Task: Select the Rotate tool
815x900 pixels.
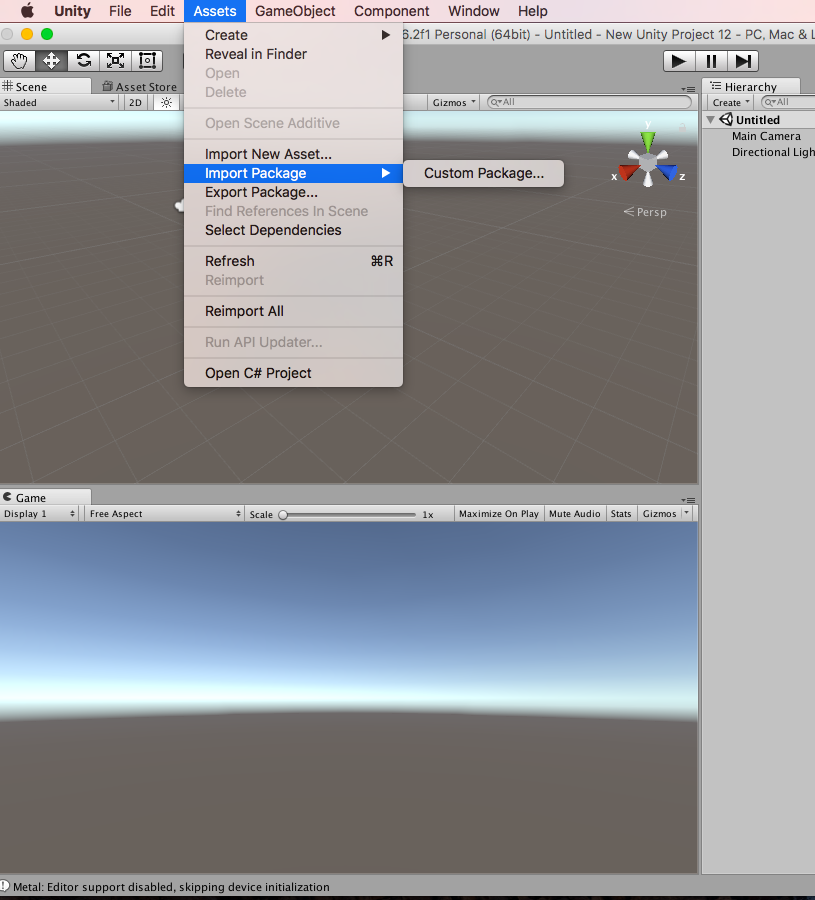Action: [83, 61]
